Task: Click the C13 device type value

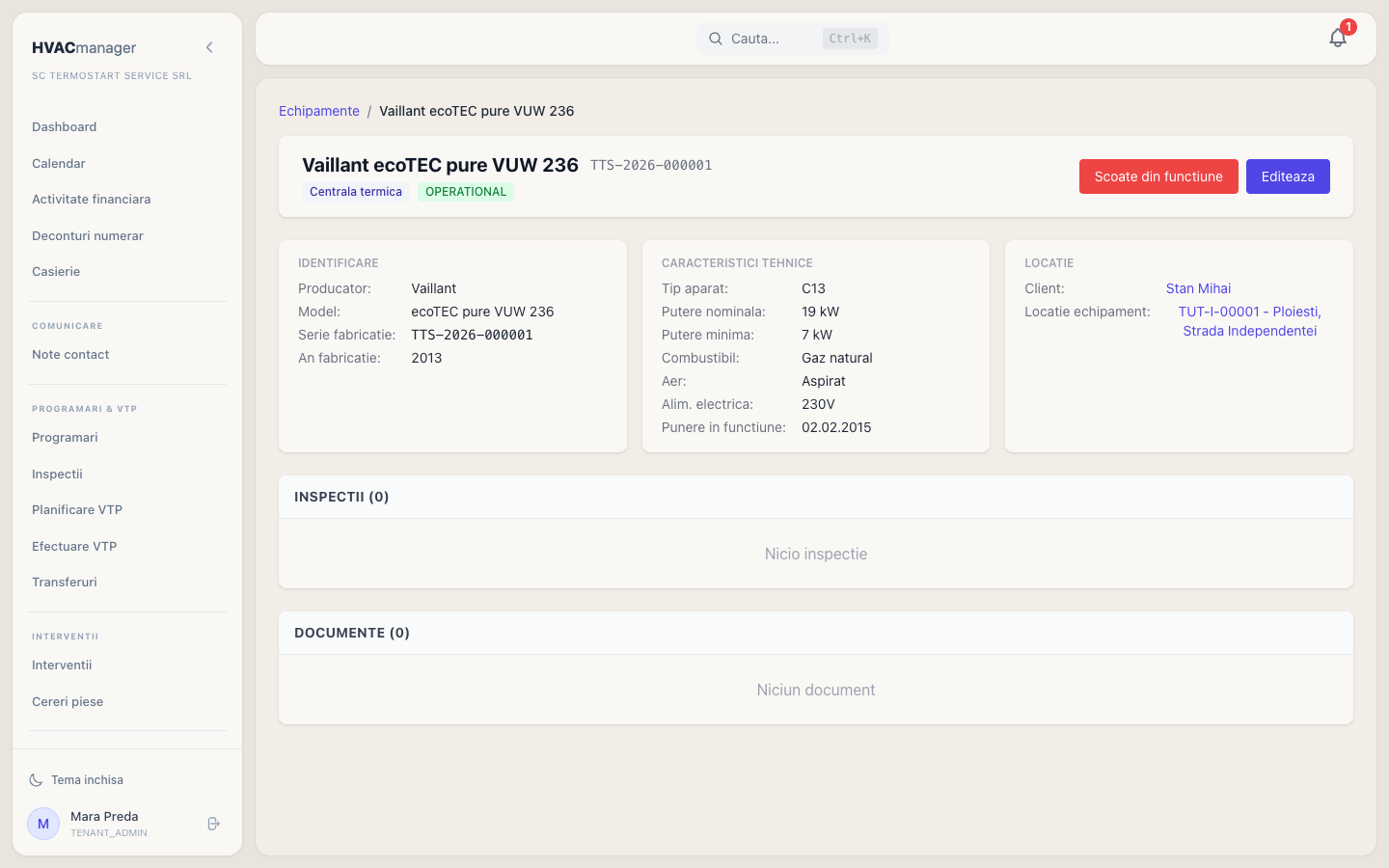Action: click(x=813, y=288)
